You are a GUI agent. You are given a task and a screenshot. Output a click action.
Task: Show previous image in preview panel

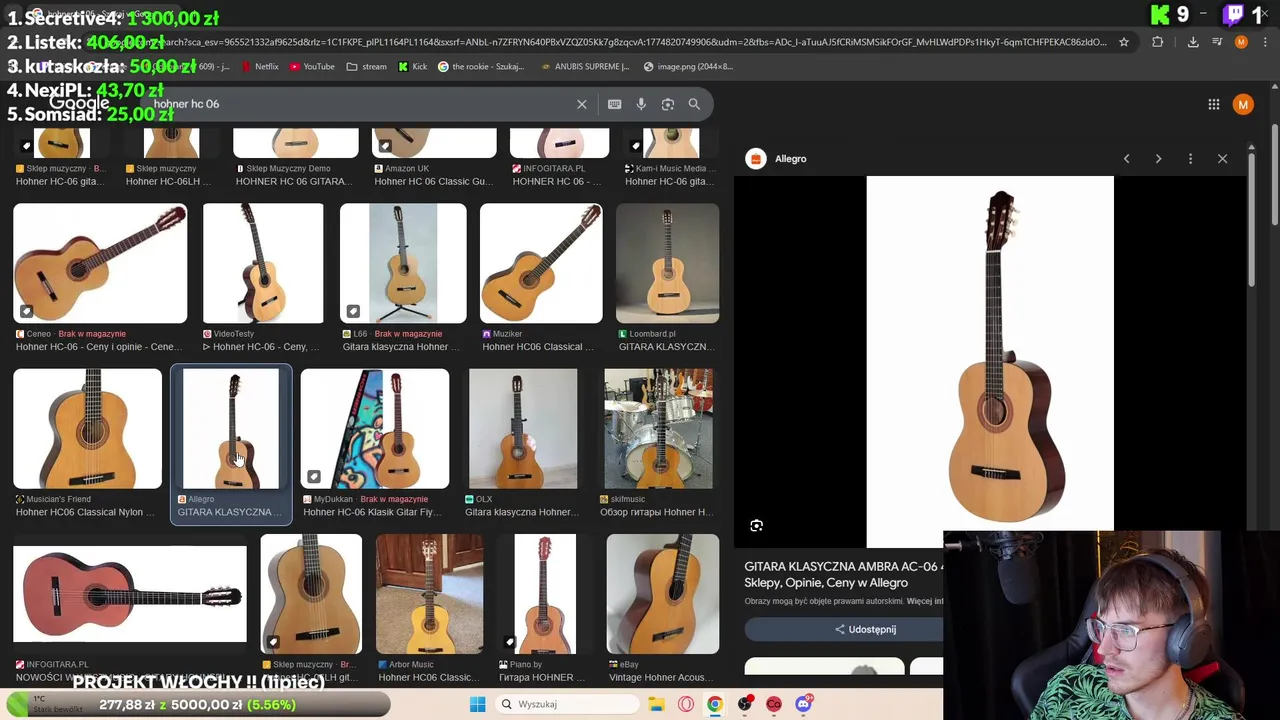1126,159
